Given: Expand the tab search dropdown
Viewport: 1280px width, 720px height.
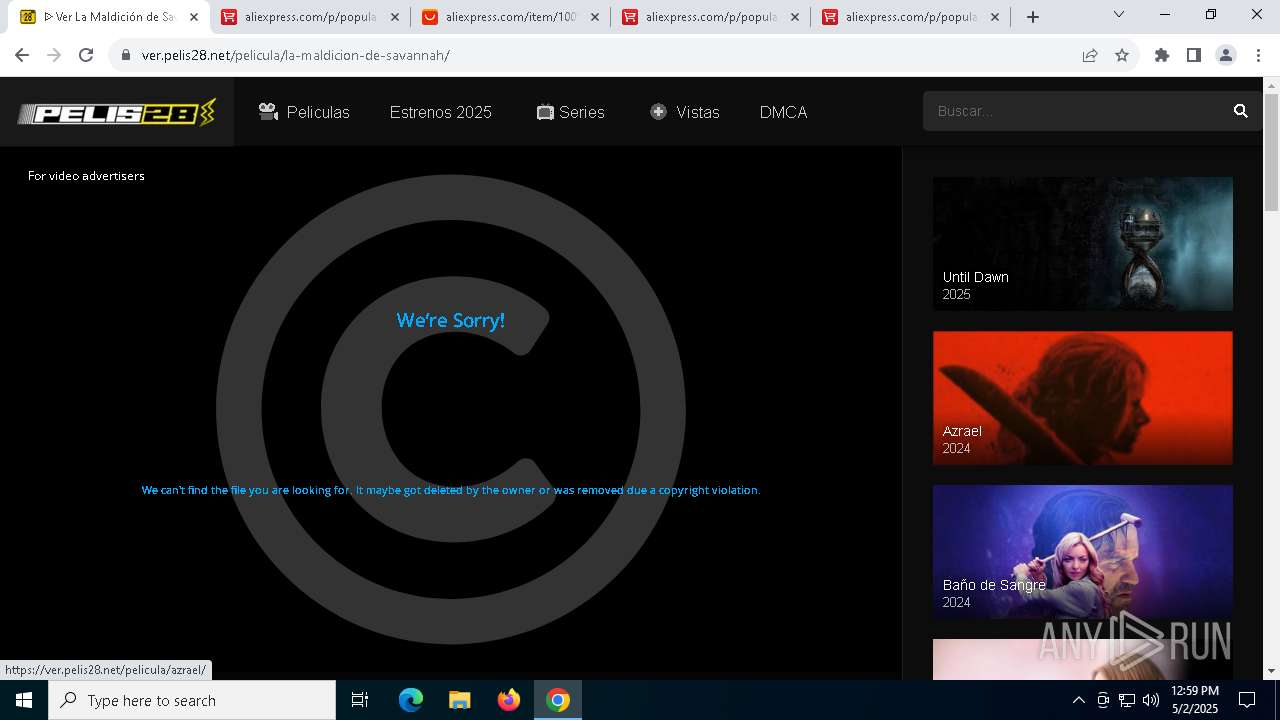Looking at the screenshot, I should 1119,14.
